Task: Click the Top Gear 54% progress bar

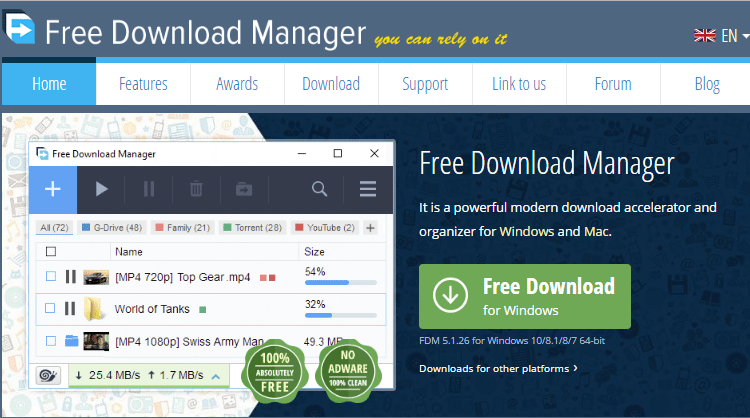Action: coord(341,283)
